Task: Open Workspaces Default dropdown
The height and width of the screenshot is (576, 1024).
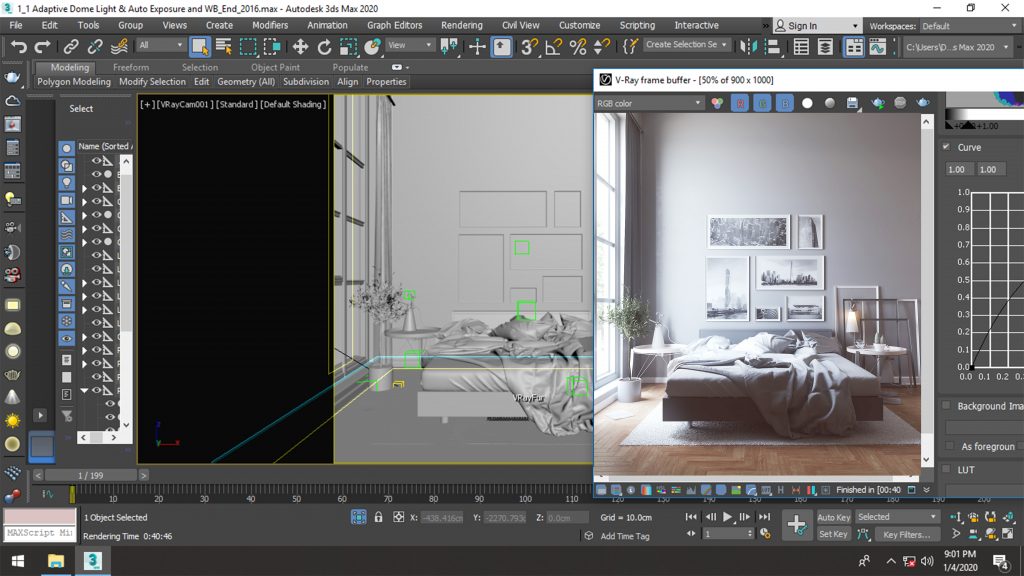Action: (x=968, y=26)
